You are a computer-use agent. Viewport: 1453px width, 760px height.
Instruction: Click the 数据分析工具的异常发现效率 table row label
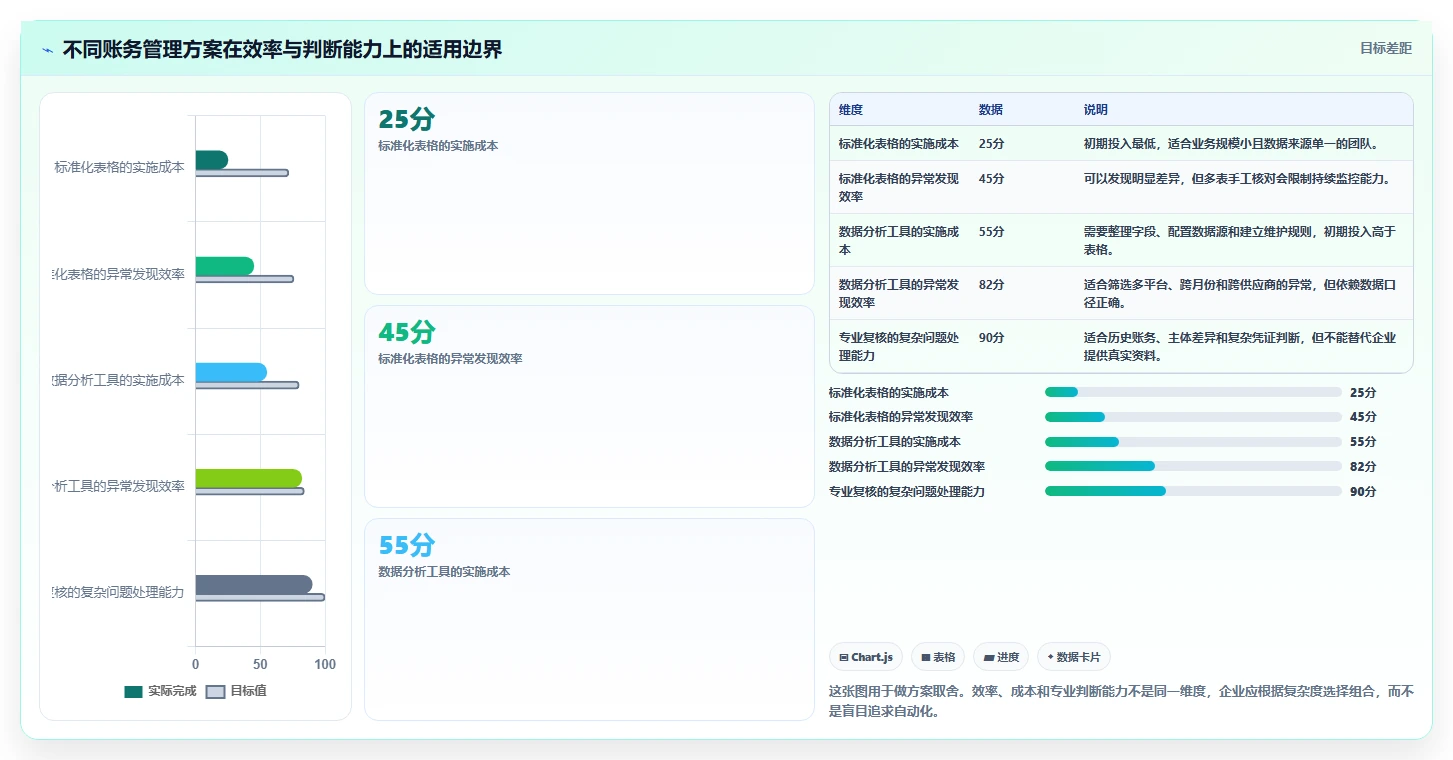pyautogui.click(x=899, y=294)
